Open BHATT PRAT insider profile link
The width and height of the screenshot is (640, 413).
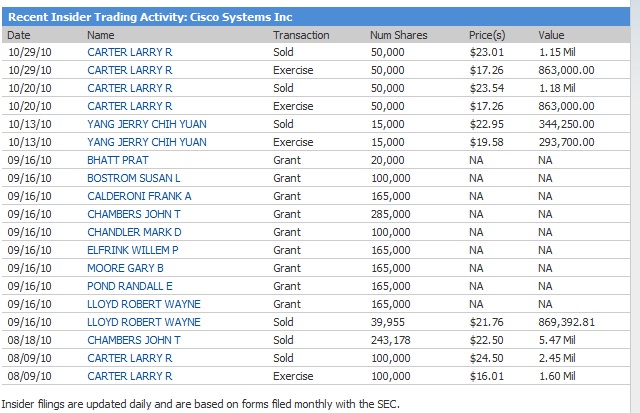(116, 160)
